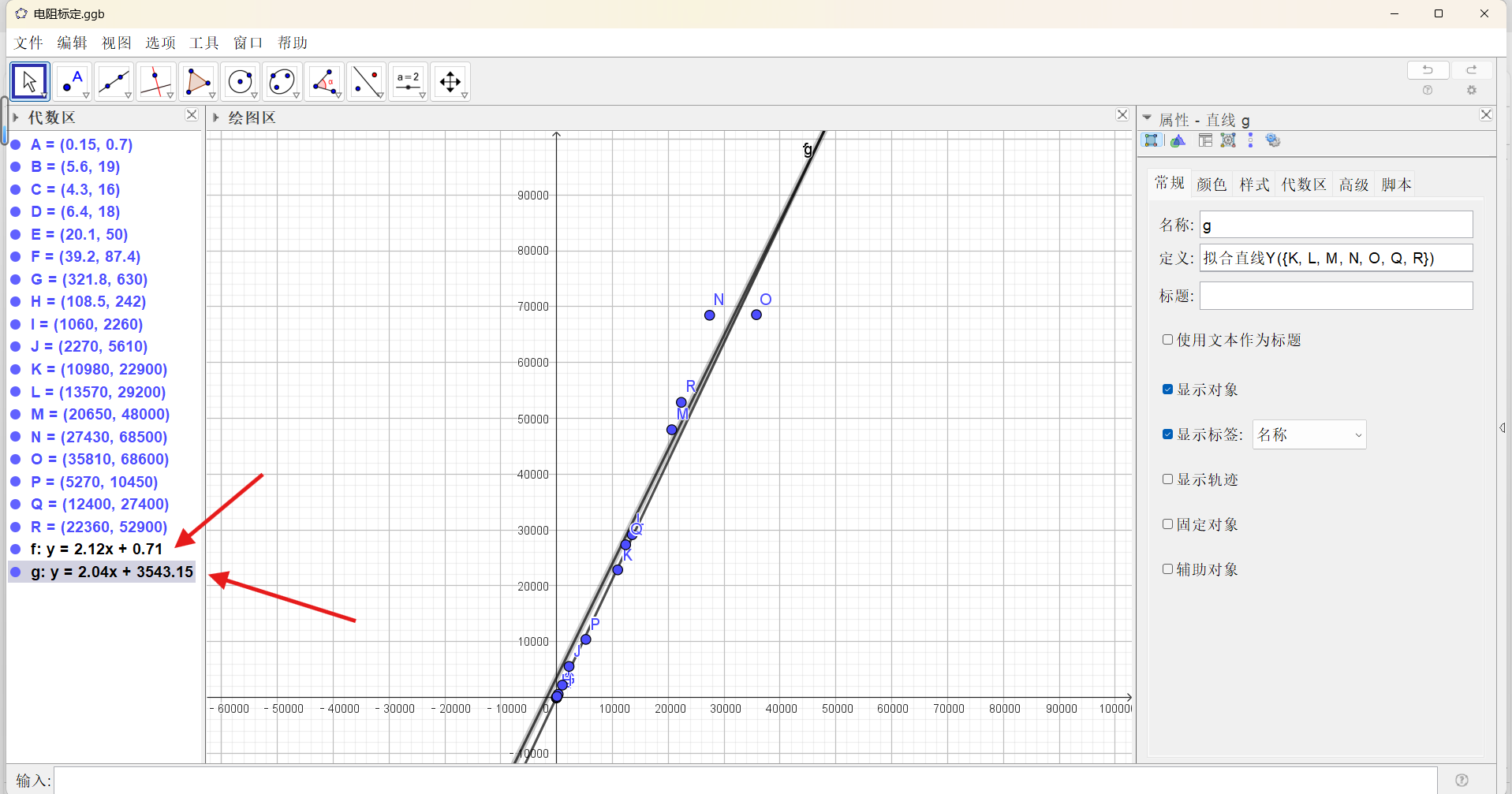Toggle visibility circle for point N
Image resolution: width=1512 pixels, height=794 pixels.
tap(16, 438)
